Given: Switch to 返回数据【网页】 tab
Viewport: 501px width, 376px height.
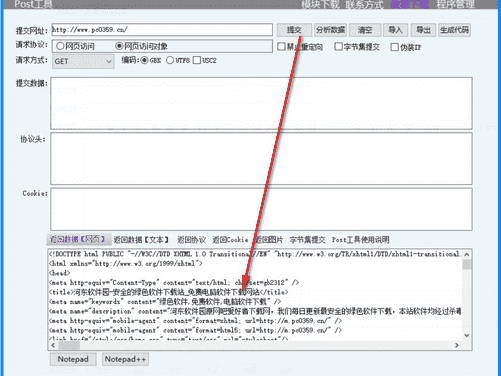Looking at the screenshot, I should [x=78, y=239].
